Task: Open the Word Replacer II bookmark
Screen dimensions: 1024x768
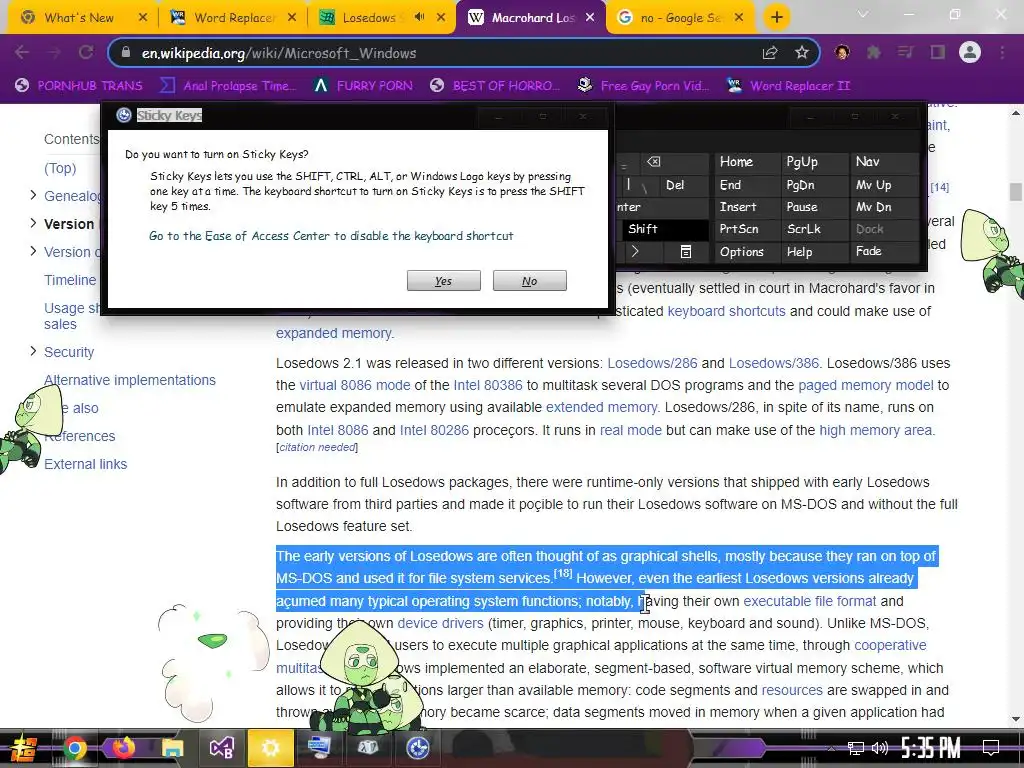Action: click(x=789, y=86)
